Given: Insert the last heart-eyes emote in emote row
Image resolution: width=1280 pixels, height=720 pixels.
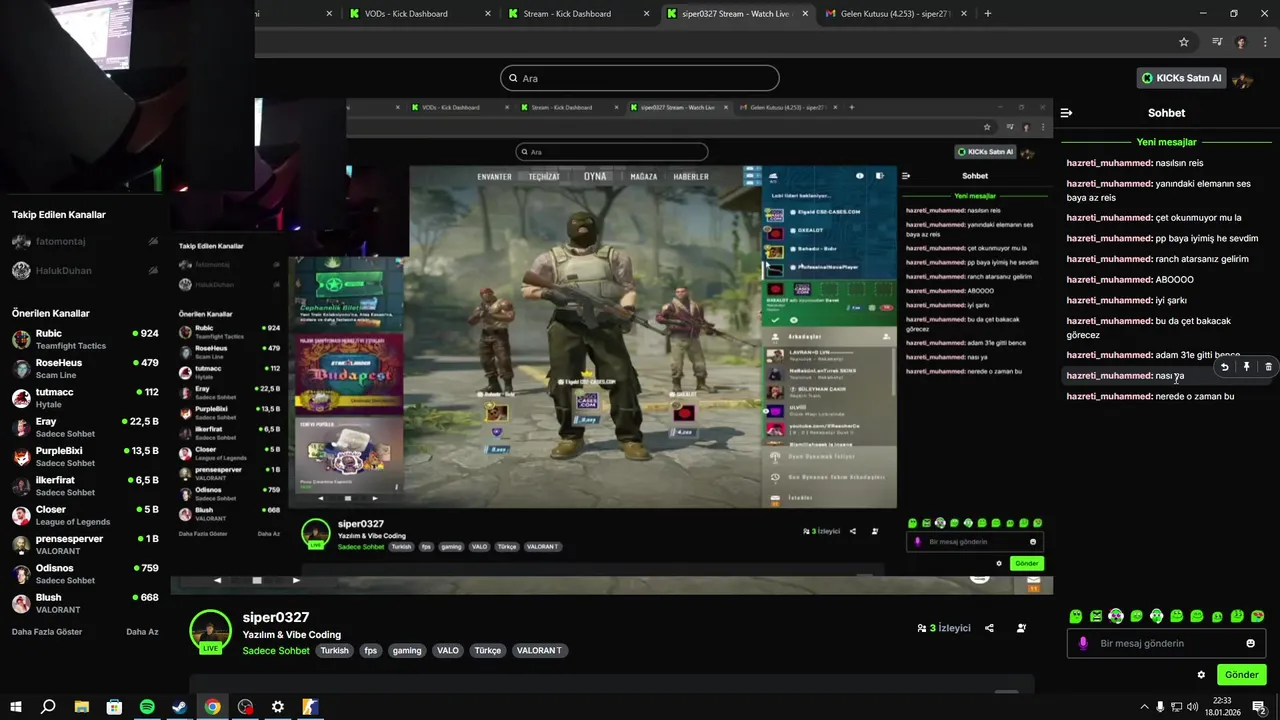Looking at the screenshot, I should 1257,616.
